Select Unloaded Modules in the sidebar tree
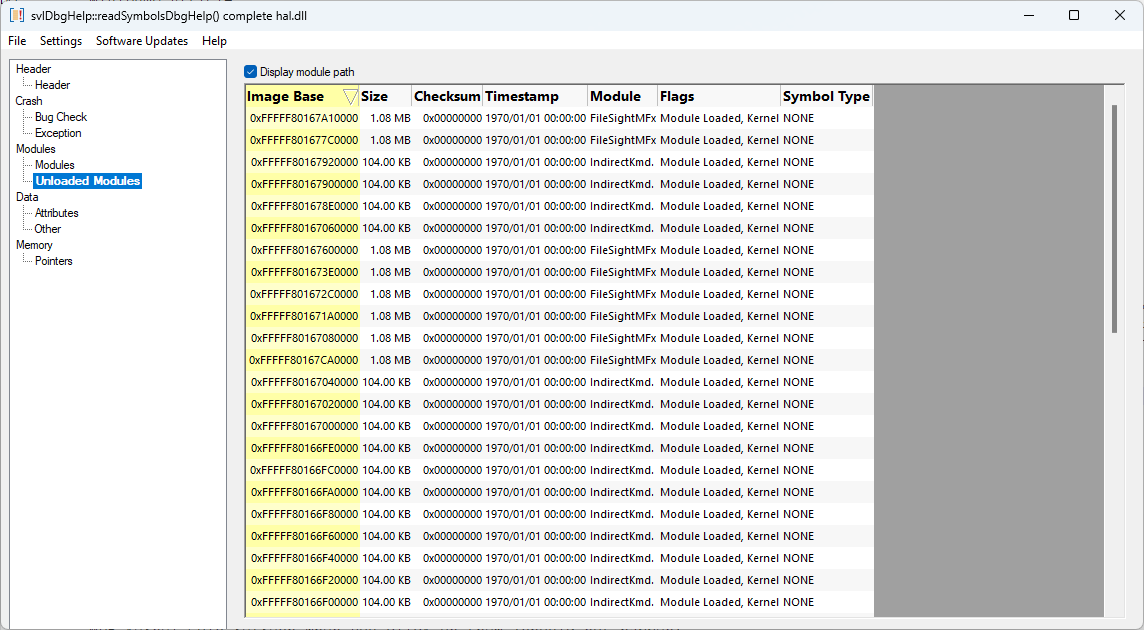The width and height of the screenshot is (1144, 630). point(87,180)
